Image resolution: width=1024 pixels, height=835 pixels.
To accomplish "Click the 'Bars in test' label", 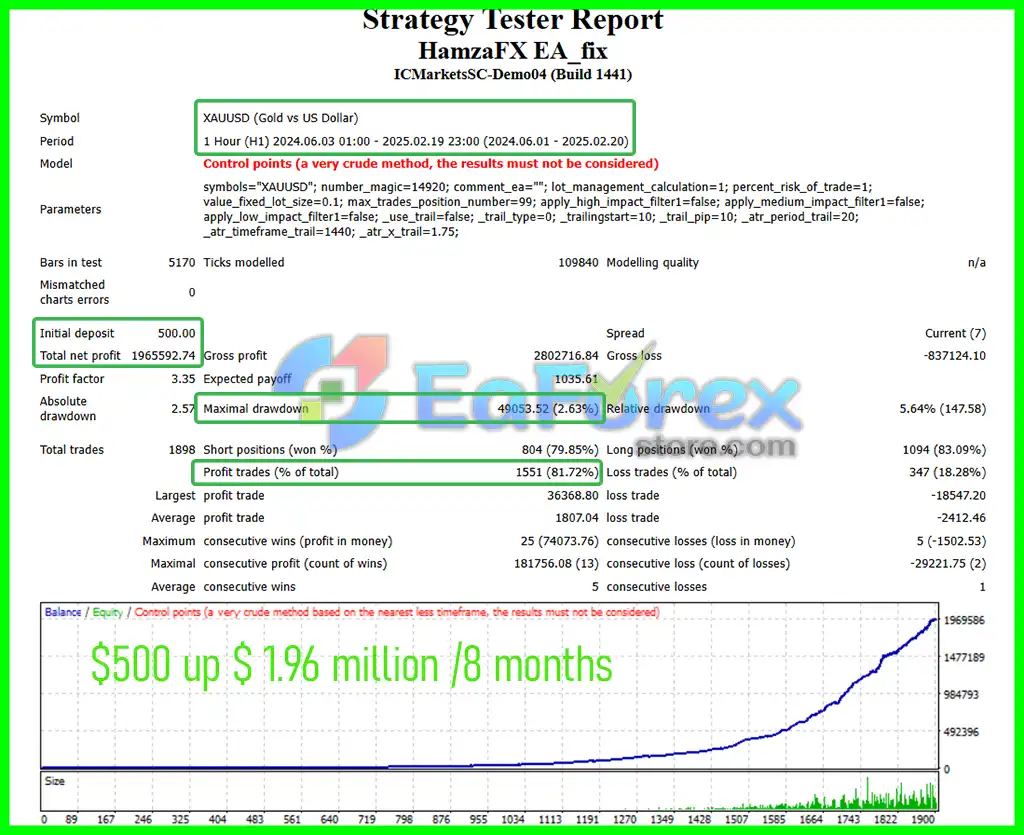I will click(x=71, y=262).
